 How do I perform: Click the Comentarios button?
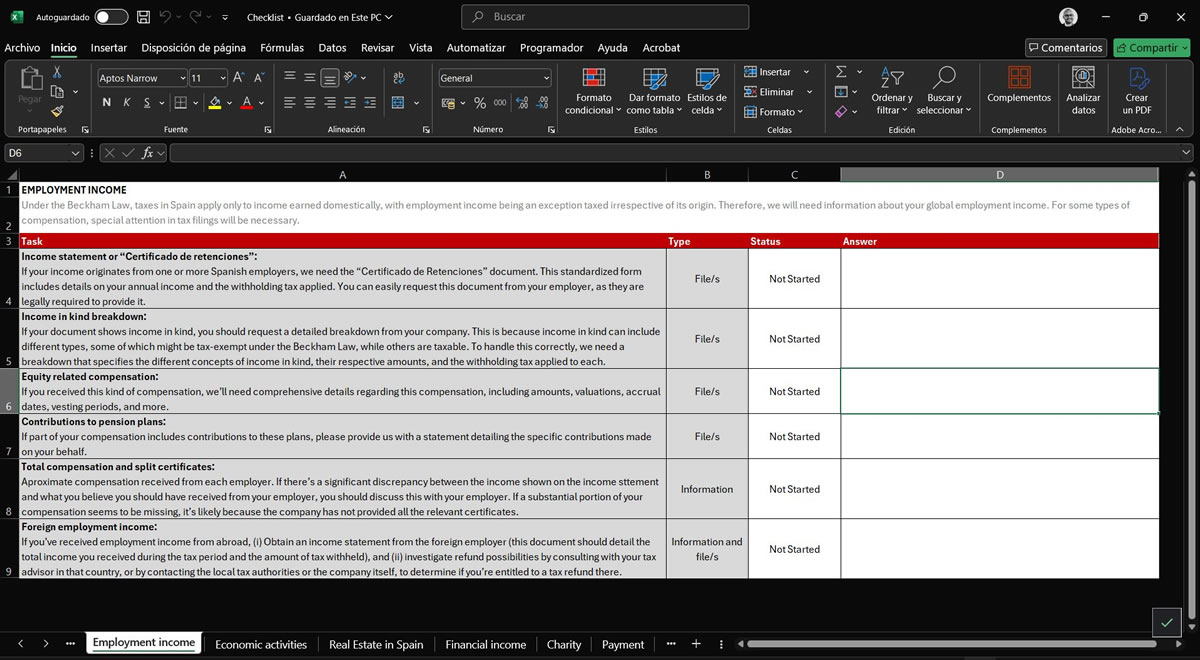click(x=1065, y=47)
